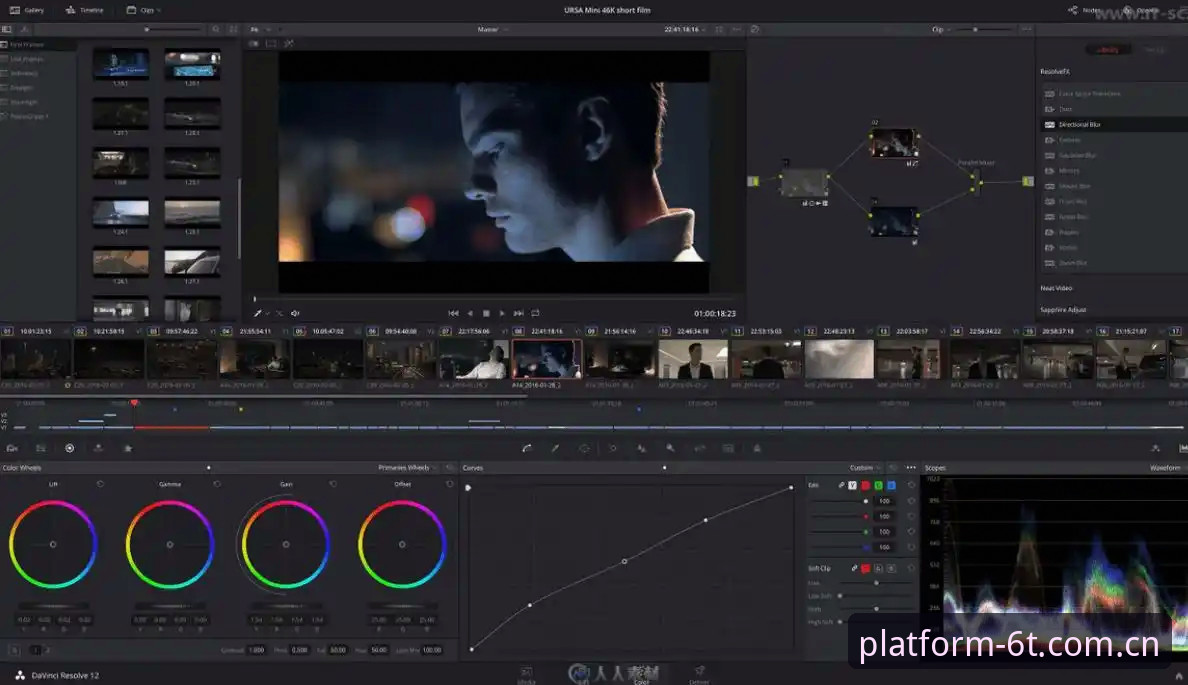Select the Color Wheels palette icon
Image resolution: width=1188 pixels, height=685 pixels.
(70, 449)
